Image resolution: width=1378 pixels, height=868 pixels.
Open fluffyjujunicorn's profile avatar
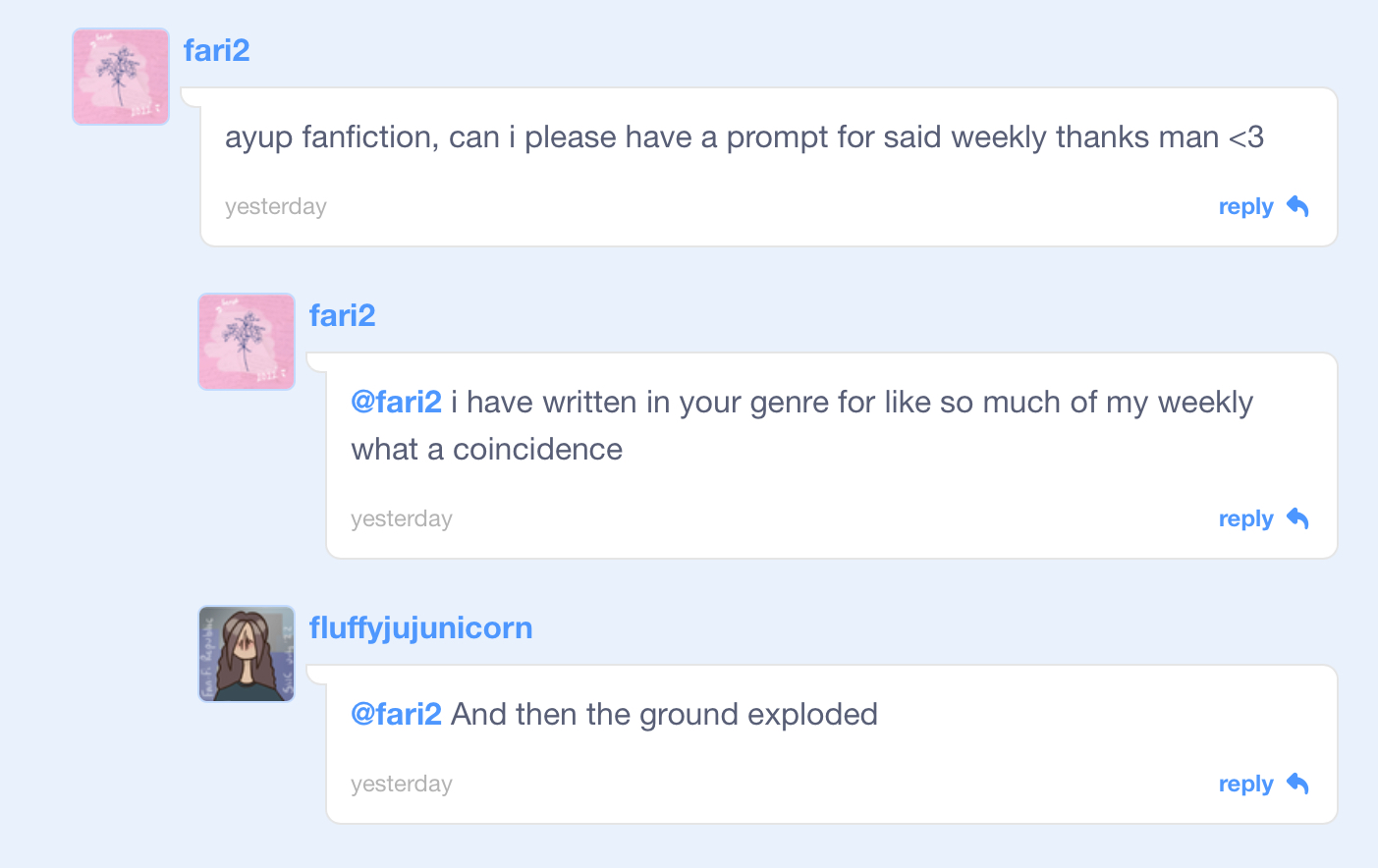(x=247, y=654)
